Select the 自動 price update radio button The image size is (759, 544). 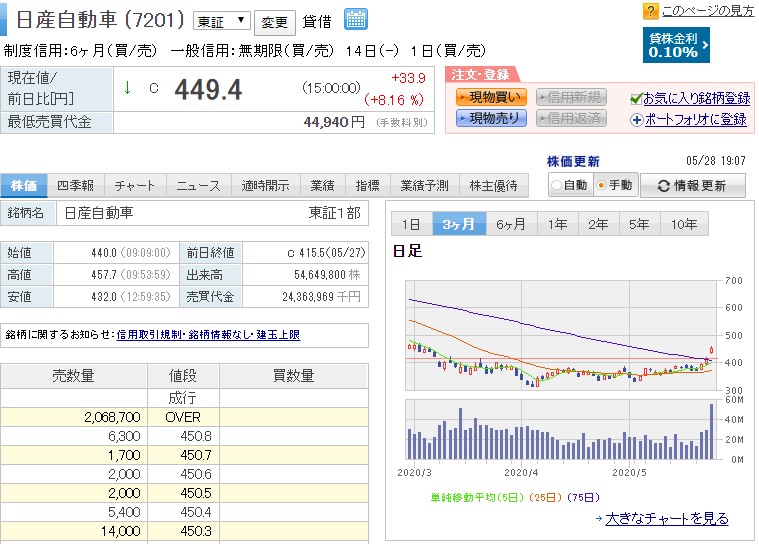click(557, 185)
